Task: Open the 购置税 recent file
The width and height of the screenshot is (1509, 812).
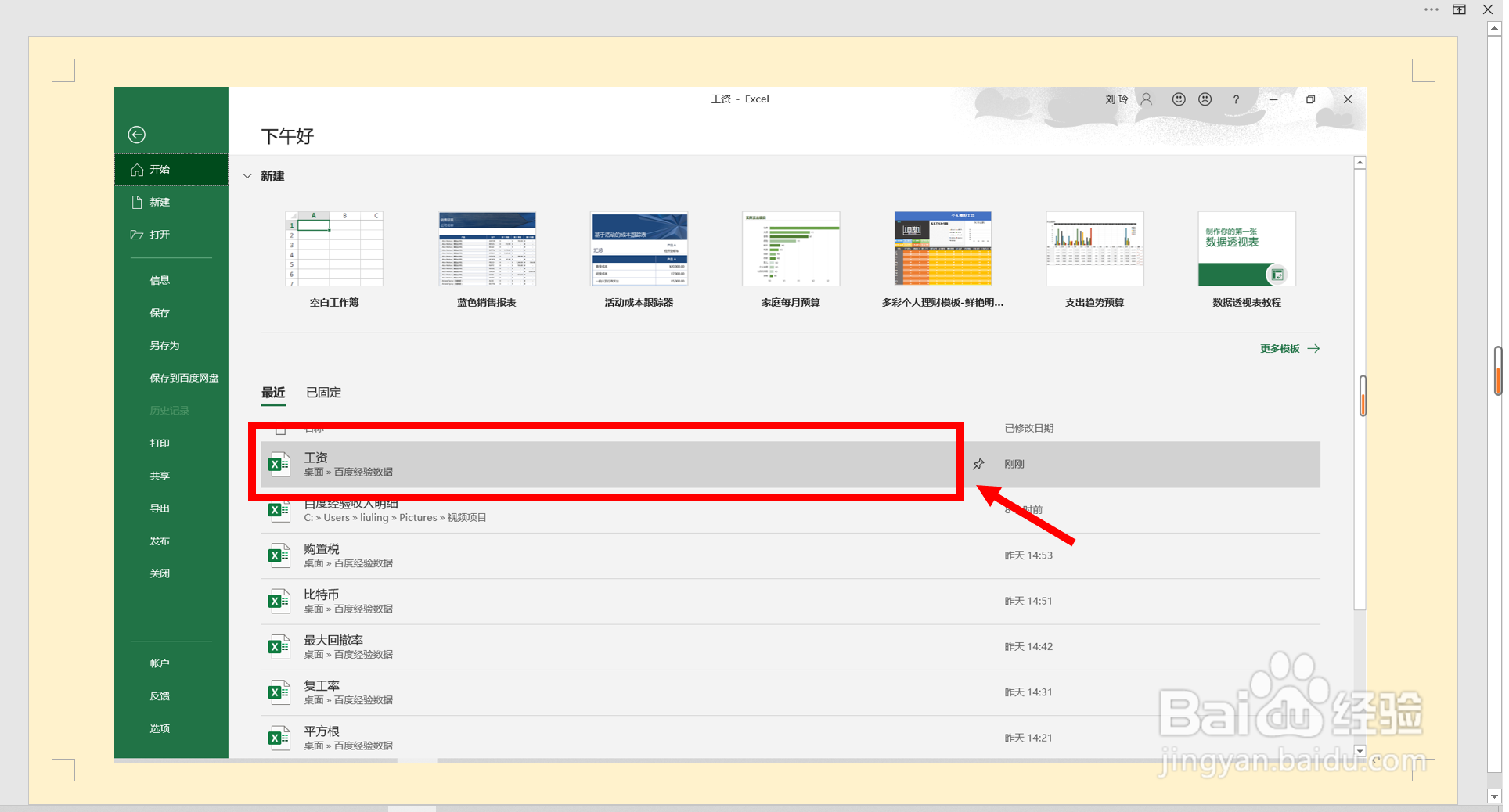Action: (x=791, y=556)
